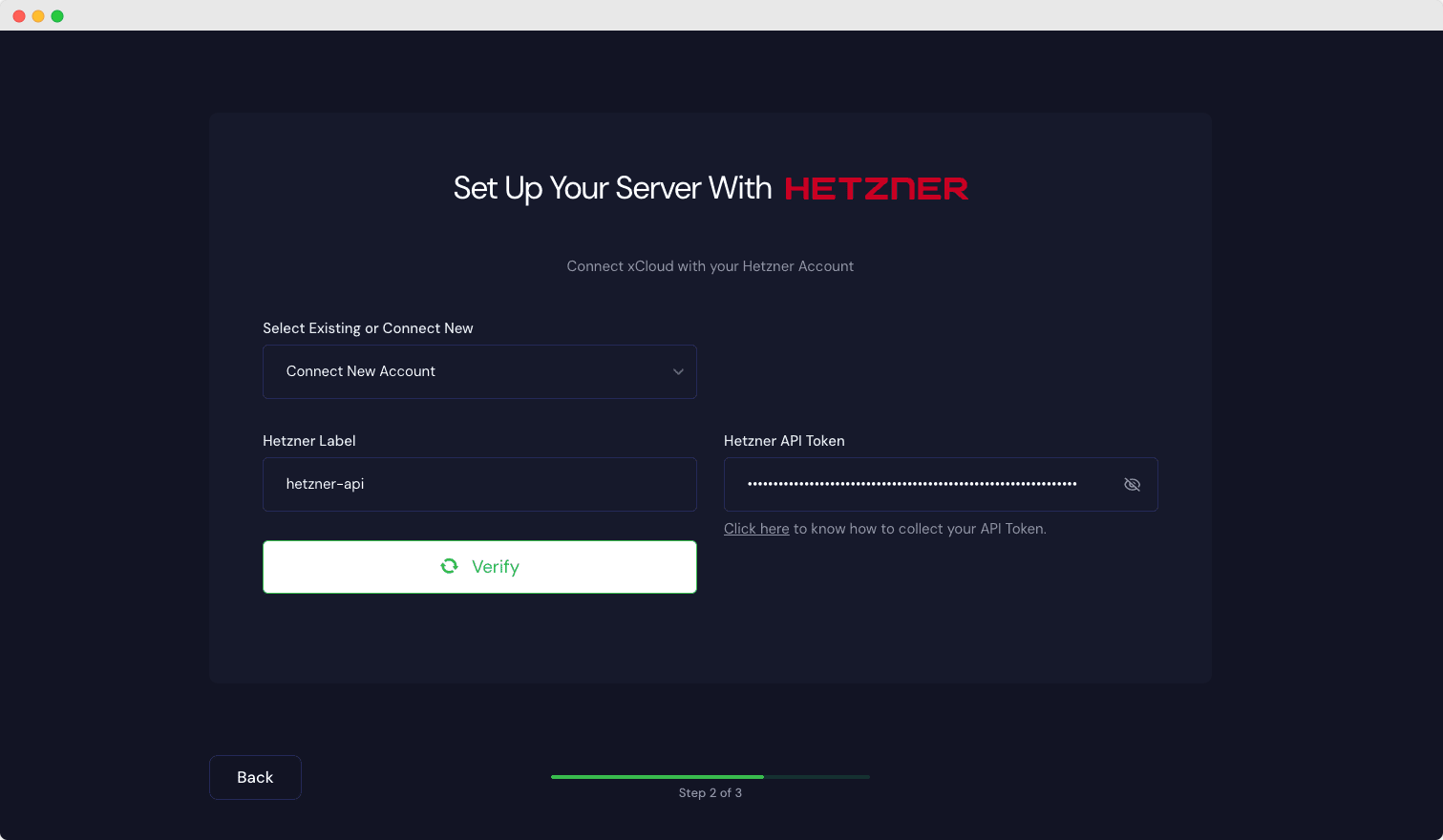Viewport: 1443px width, 840px height.
Task: Click inside the Hetzner Label input field
Action: coord(479,484)
